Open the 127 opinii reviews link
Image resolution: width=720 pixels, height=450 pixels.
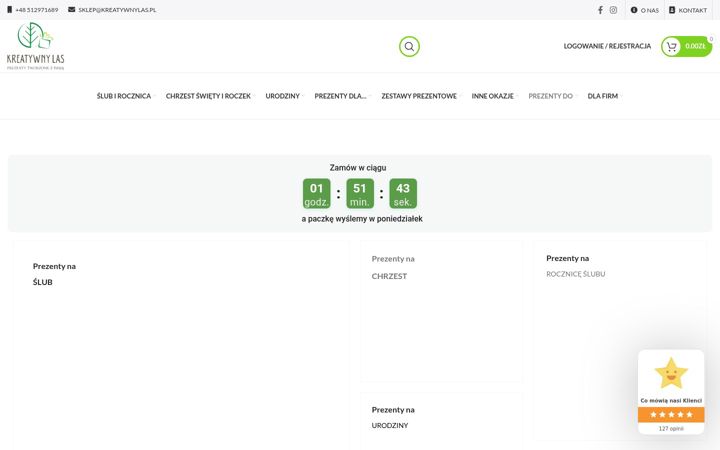(671, 428)
